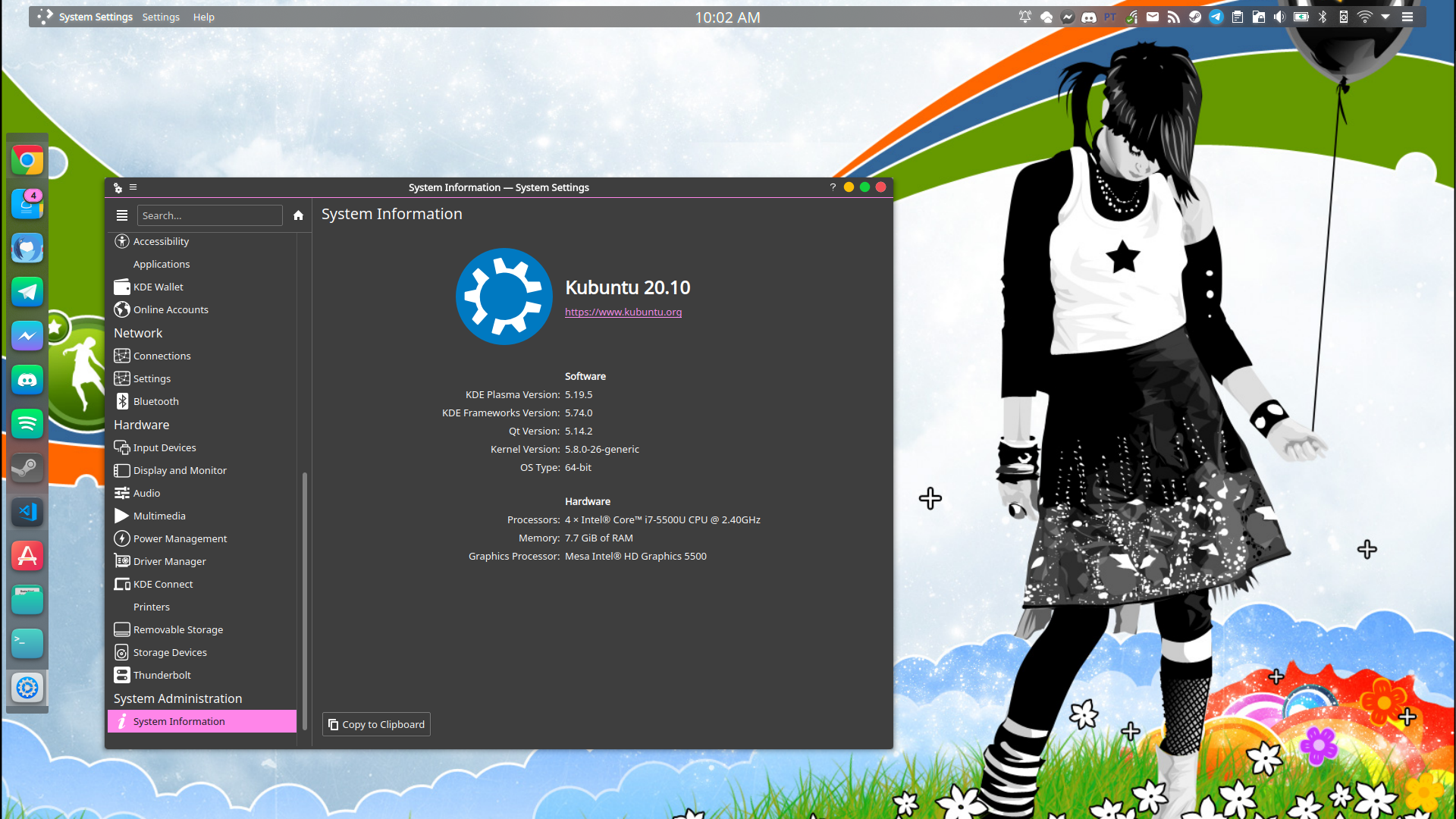
Task: Select Driver Manager in sidebar
Action: click(202, 561)
